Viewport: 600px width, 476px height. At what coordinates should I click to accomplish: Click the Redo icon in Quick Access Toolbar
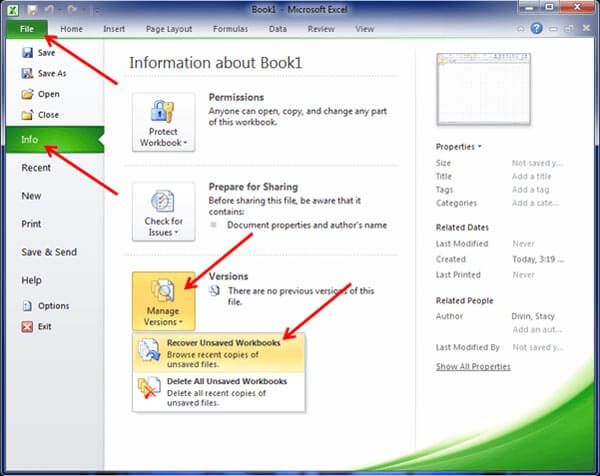pyautogui.click(x=72, y=10)
